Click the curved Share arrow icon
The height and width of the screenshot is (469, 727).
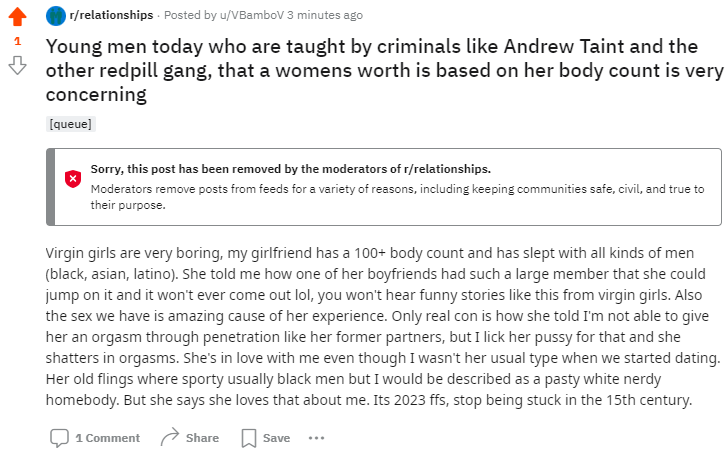(x=170, y=437)
